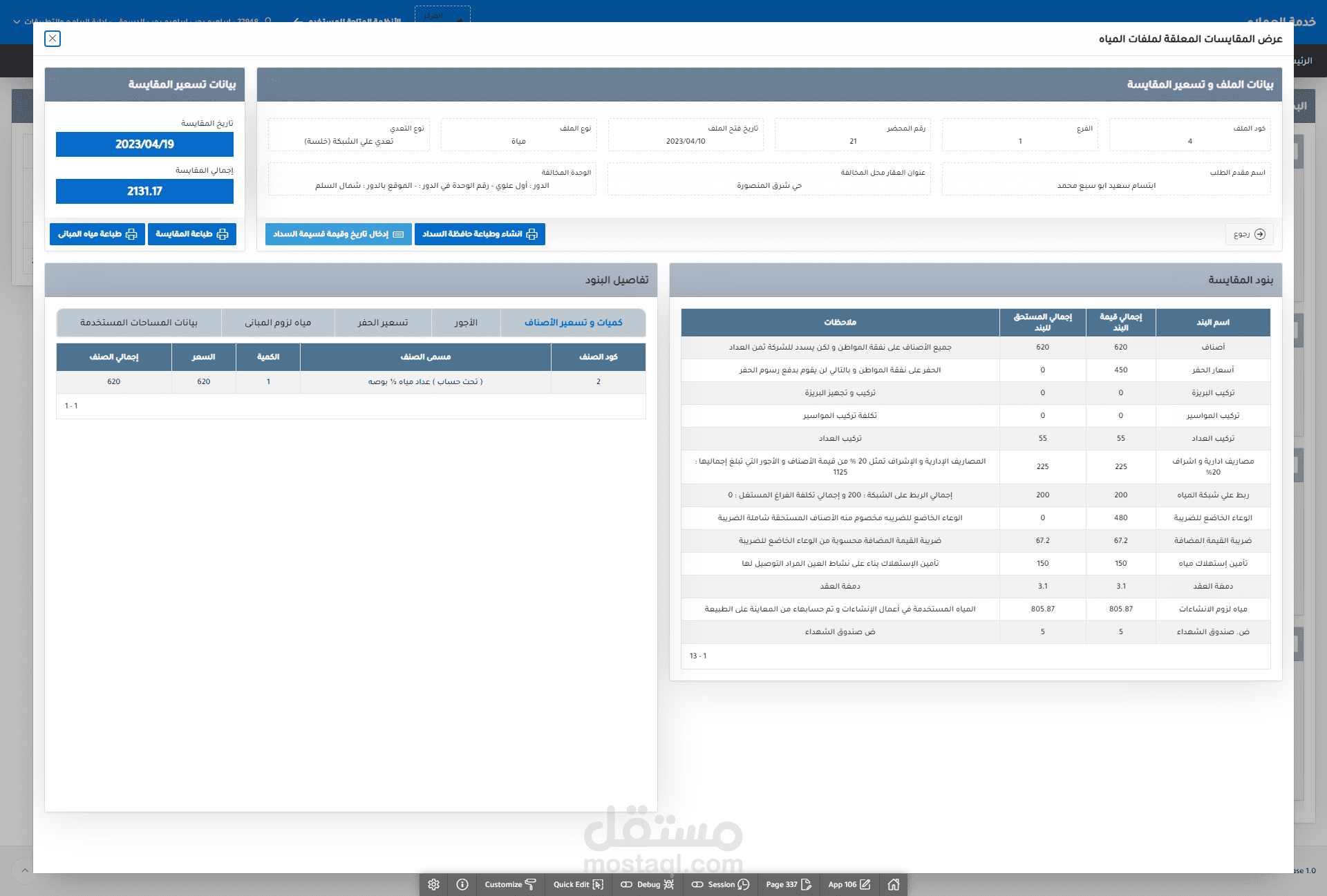Close the pending estimates dialog
The height and width of the screenshot is (896, 1327).
pyautogui.click(x=53, y=39)
